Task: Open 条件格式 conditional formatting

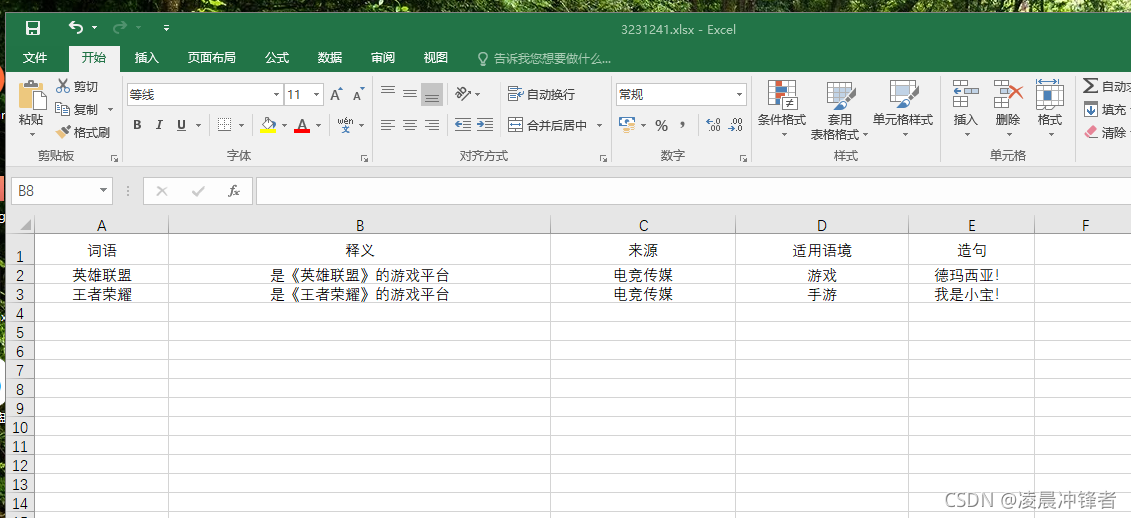Action: 782,108
